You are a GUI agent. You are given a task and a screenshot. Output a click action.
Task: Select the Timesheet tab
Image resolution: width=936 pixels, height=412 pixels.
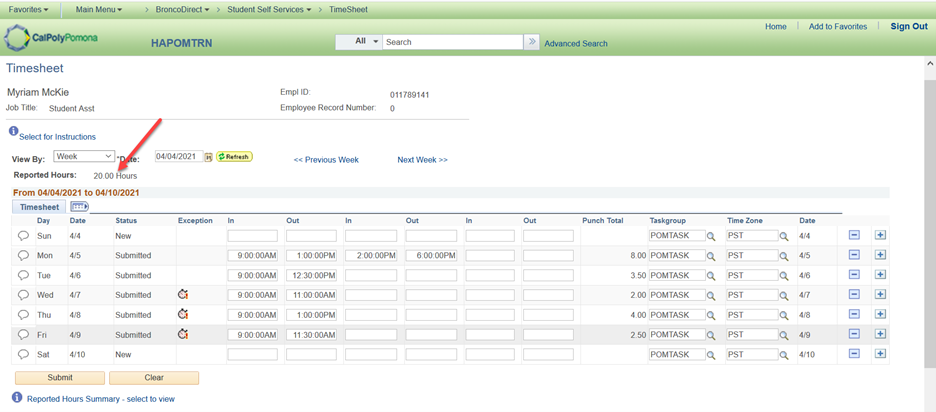[40, 207]
